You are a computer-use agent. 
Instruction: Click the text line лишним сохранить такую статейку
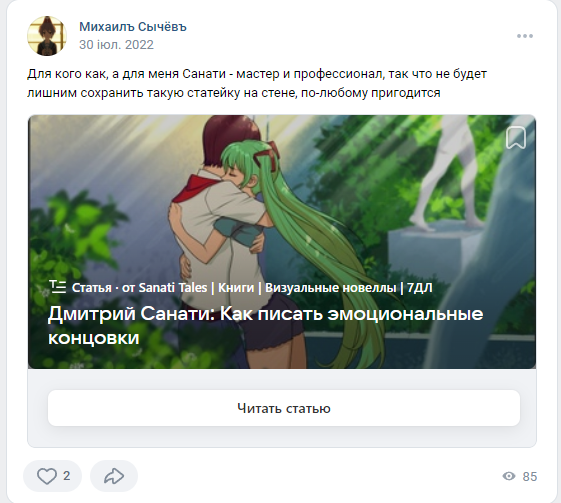click(x=234, y=93)
